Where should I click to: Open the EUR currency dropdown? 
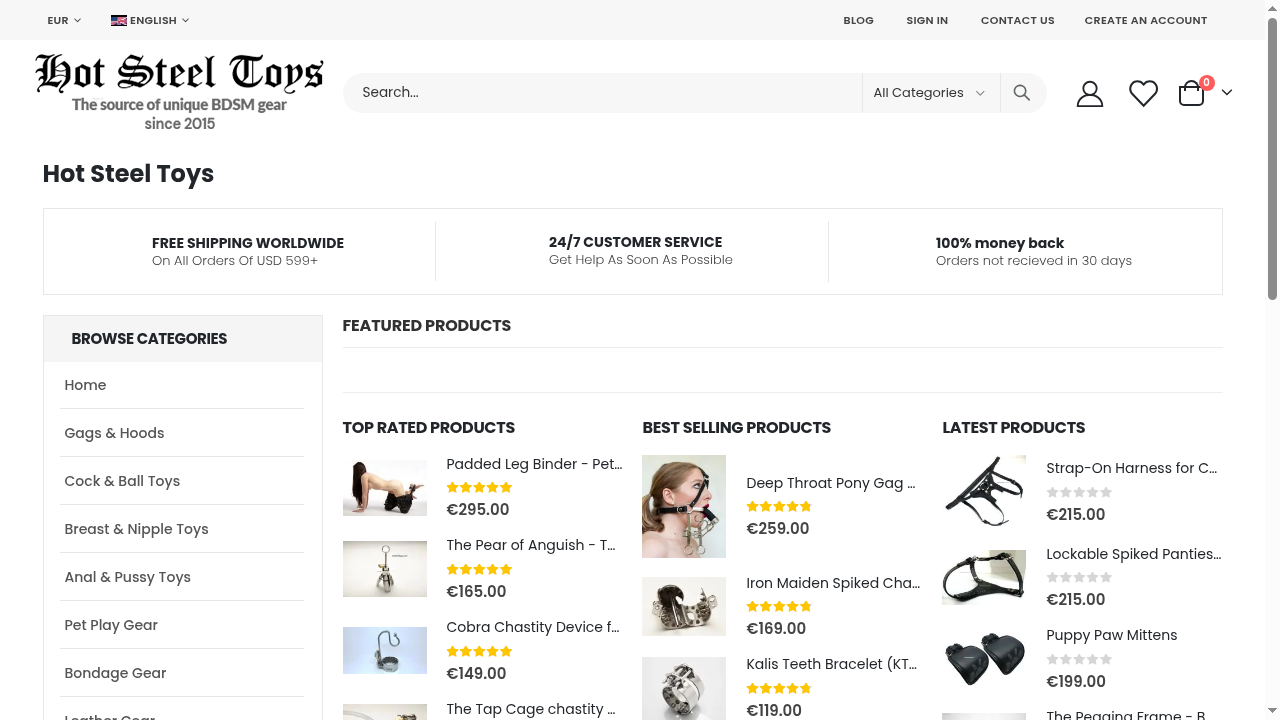[64, 20]
